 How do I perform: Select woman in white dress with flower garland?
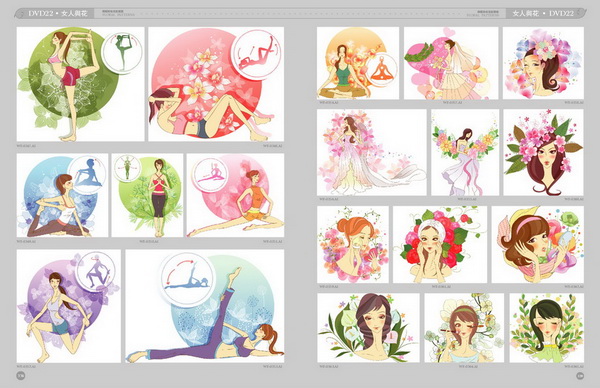[465, 152]
